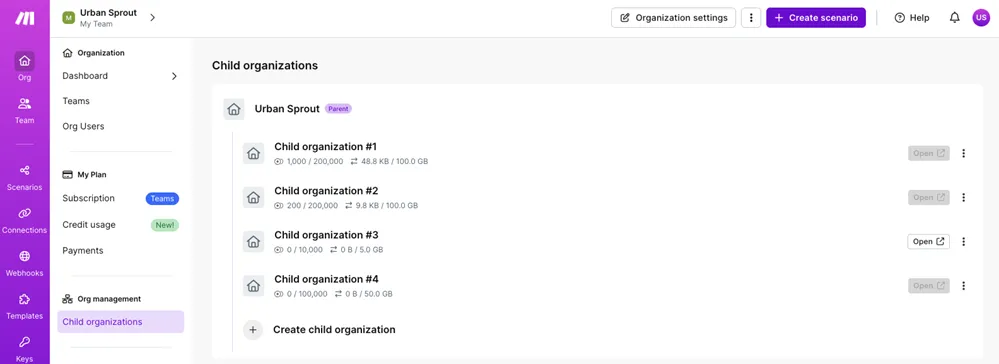Select the Child organization #1 name
The image size is (999, 364).
[x=326, y=147]
